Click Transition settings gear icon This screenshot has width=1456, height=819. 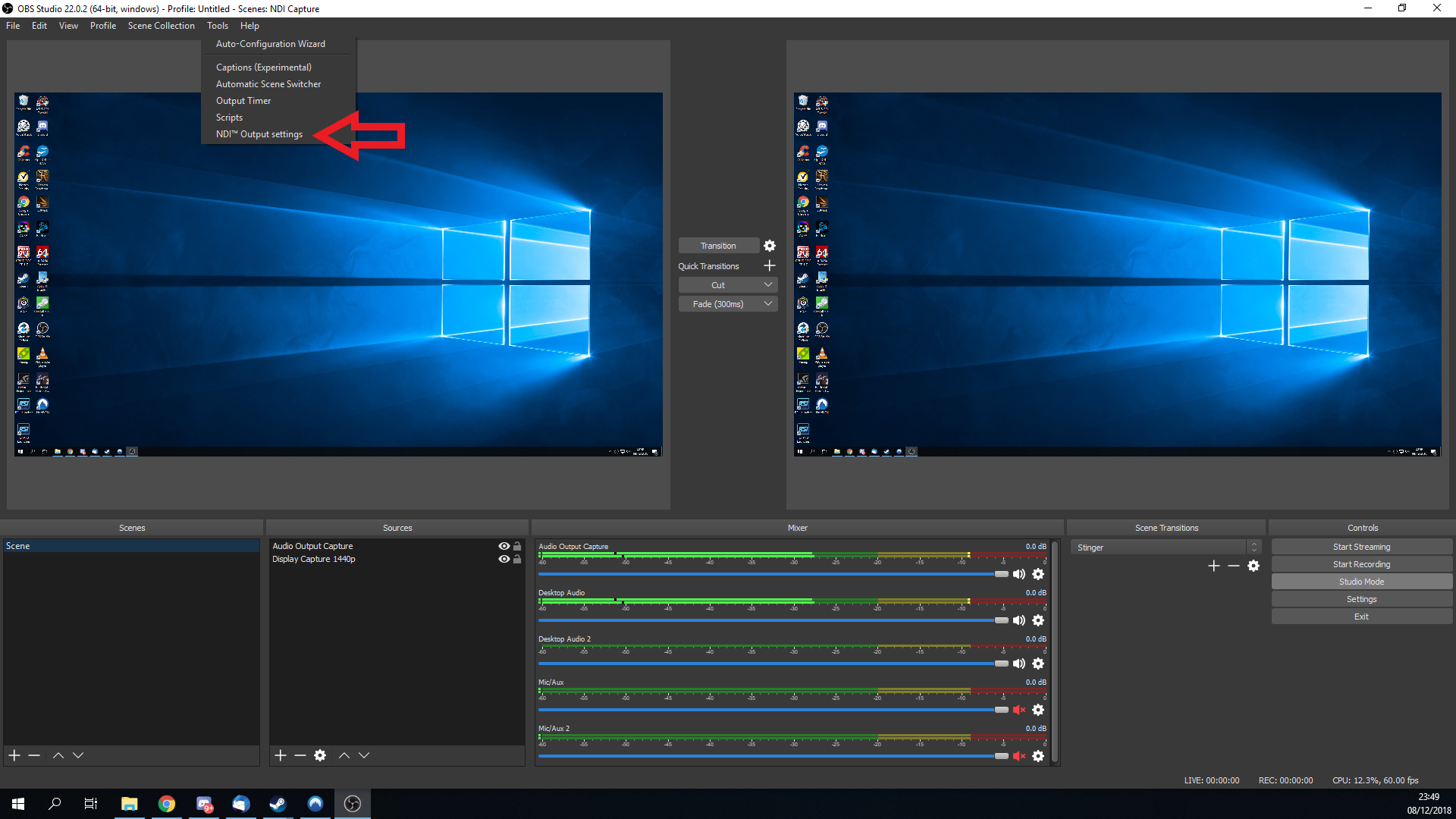pos(770,245)
